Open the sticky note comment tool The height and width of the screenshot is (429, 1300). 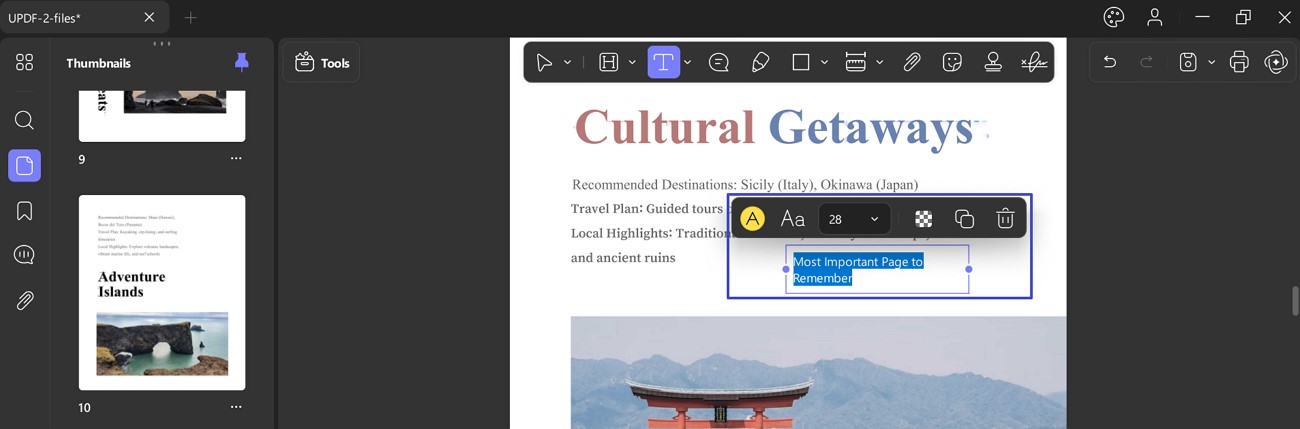click(718, 62)
